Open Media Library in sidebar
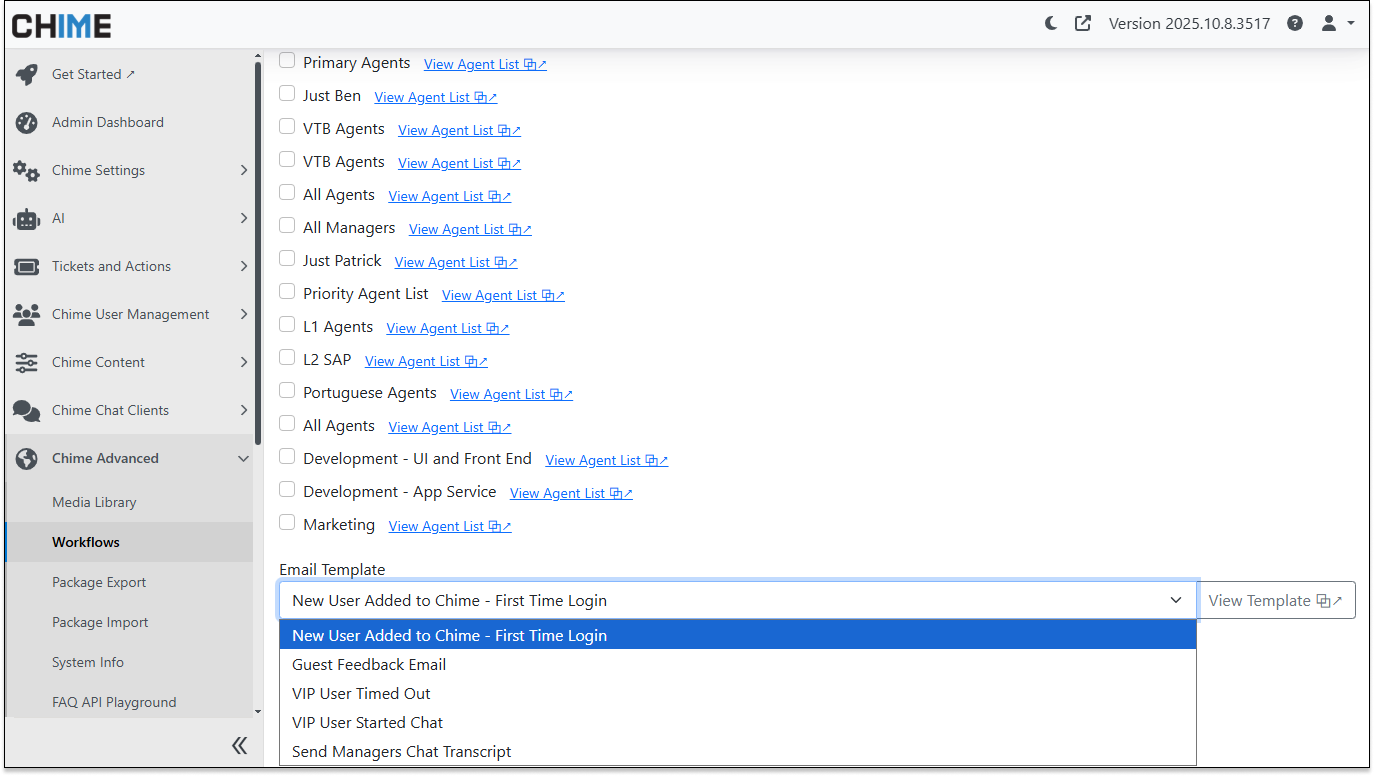Viewport: 1374px width, 776px height. click(94, 502)
